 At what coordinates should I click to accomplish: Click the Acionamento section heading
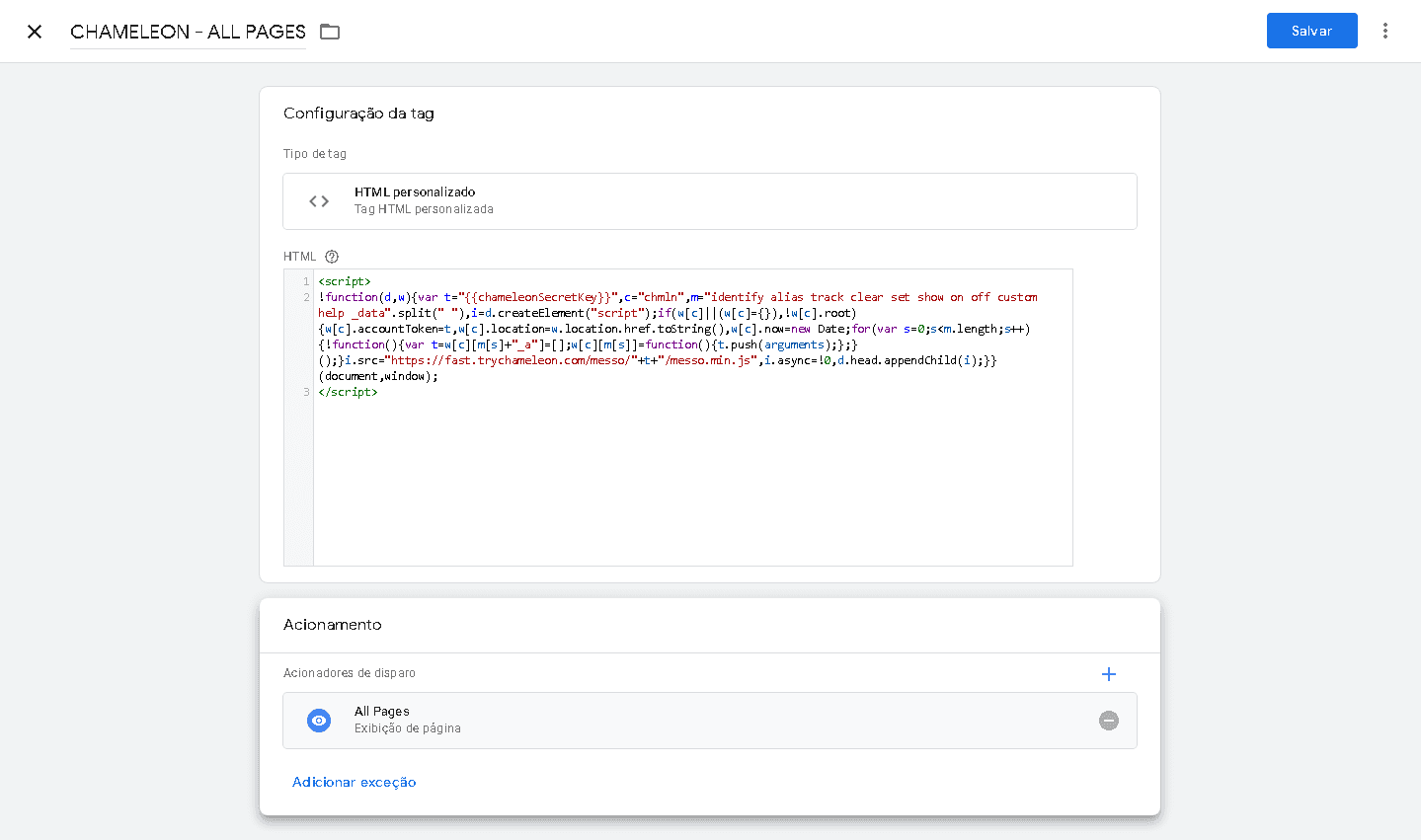click(x=332, y=625)
